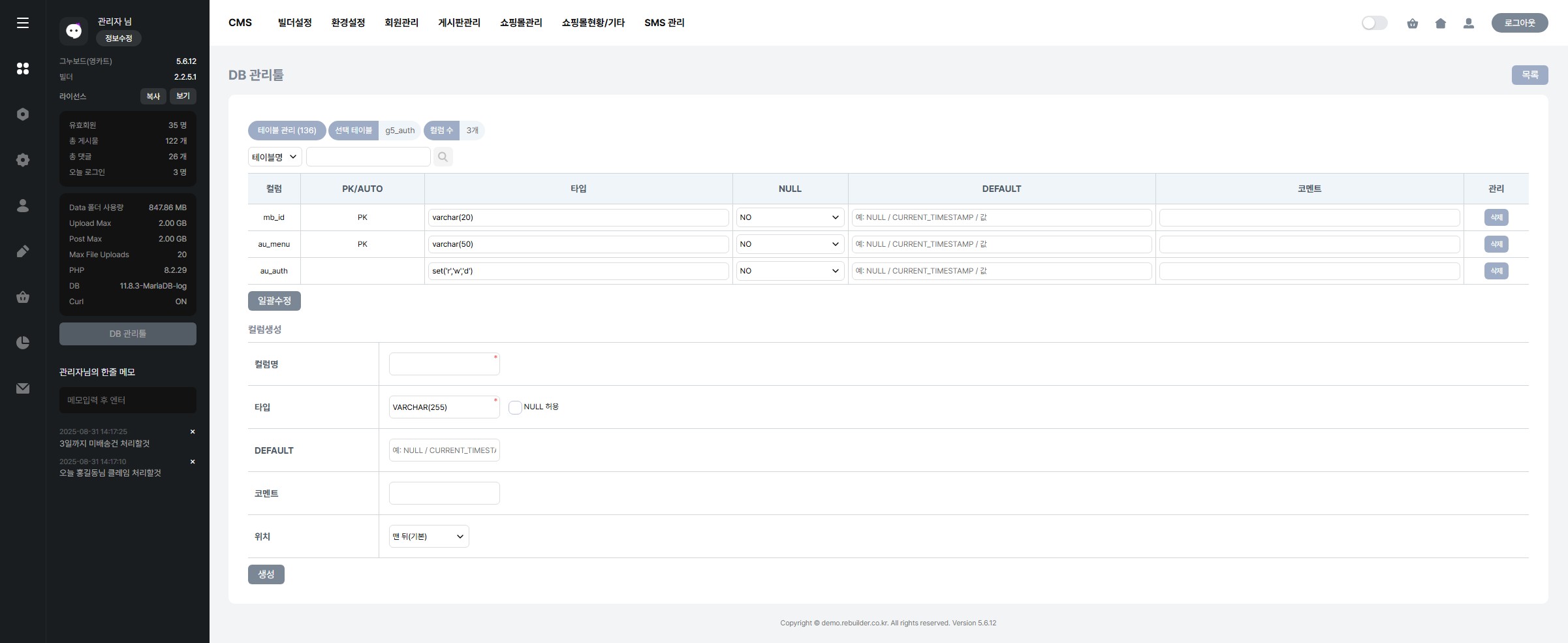Click the mail envelope icon in sidebar
Image resolution: width=1568 pixels, height=643 pixels.
(23, 388)
